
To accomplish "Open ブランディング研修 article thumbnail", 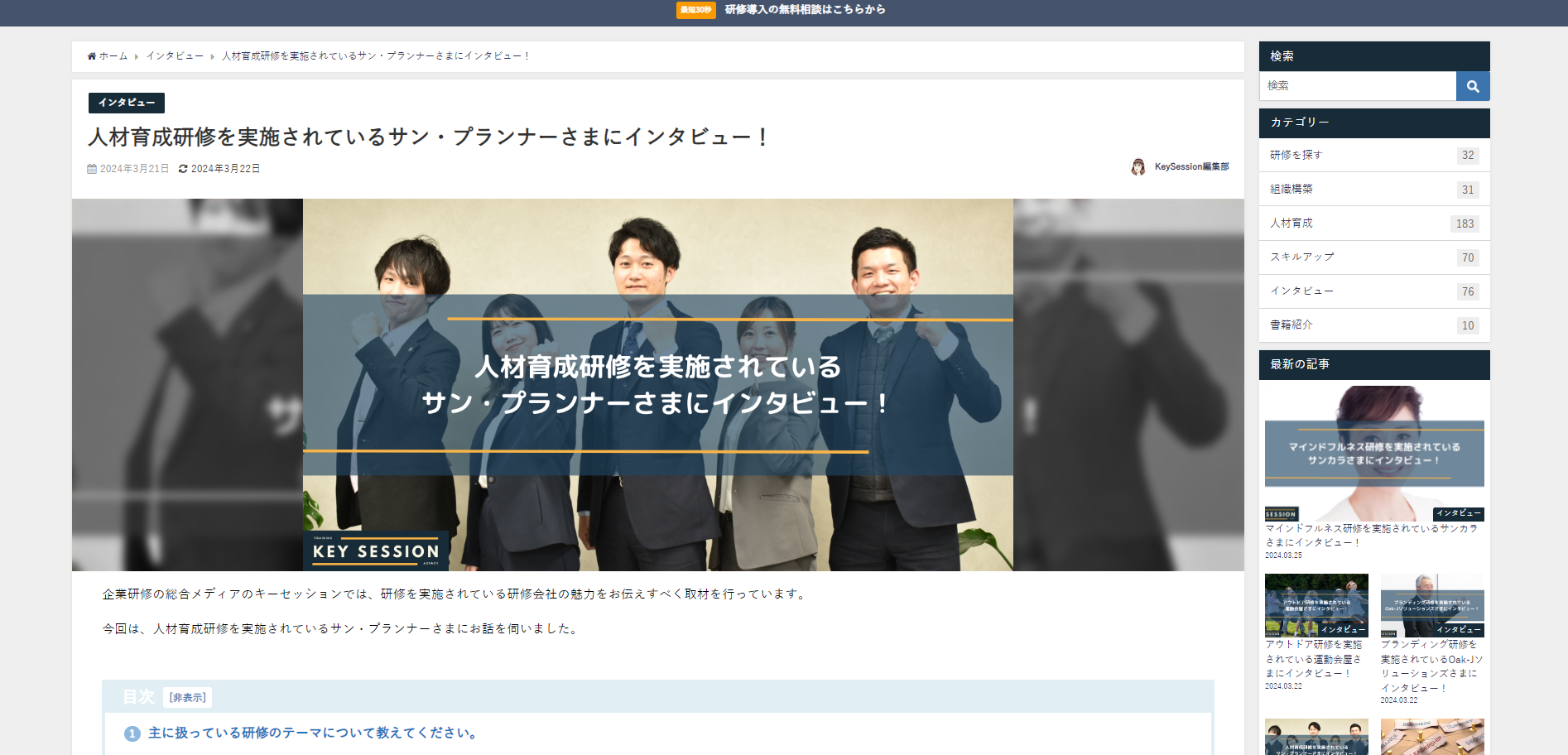I will pos(1432,606).
